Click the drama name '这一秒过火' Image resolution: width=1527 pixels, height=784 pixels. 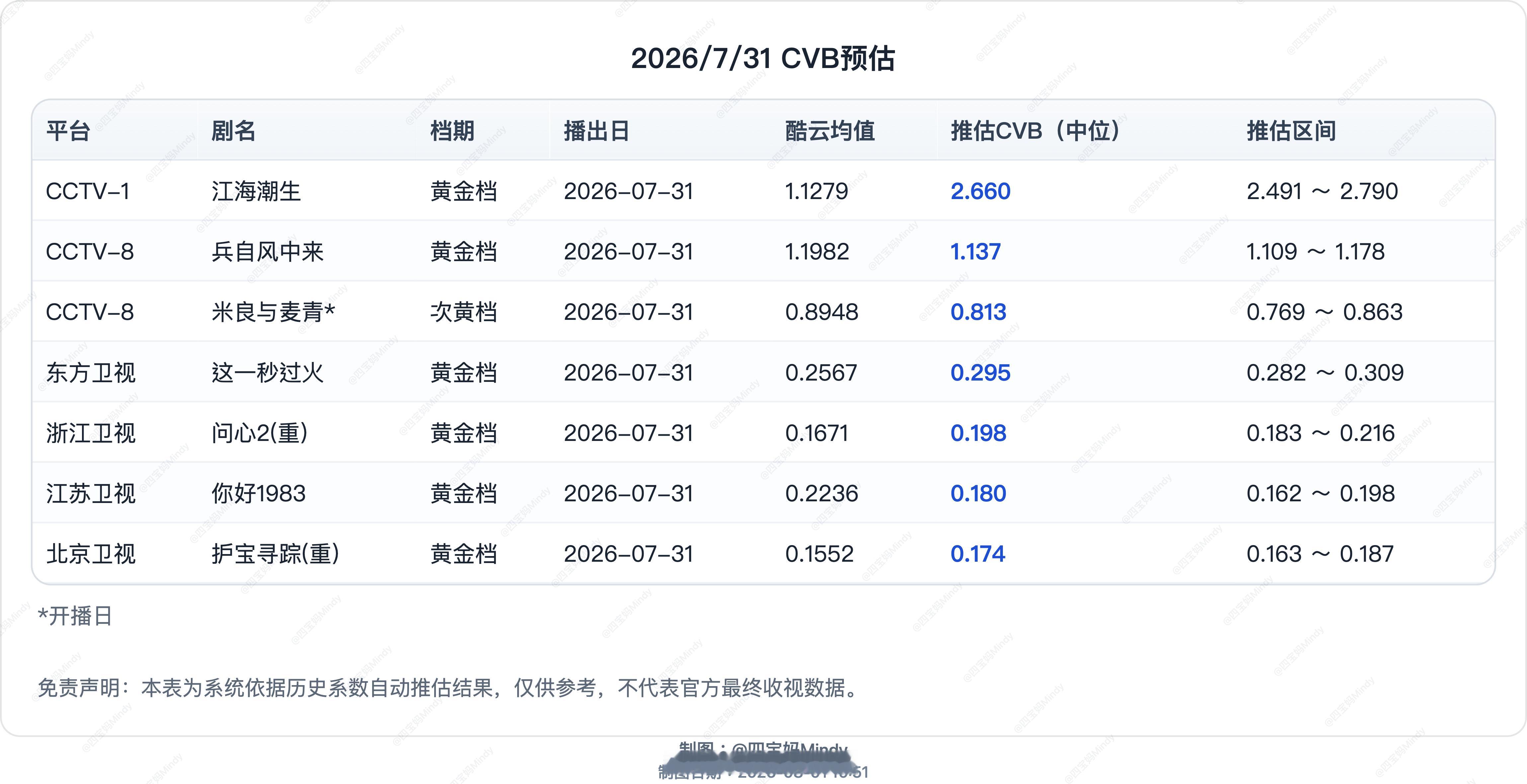point(267,373)
